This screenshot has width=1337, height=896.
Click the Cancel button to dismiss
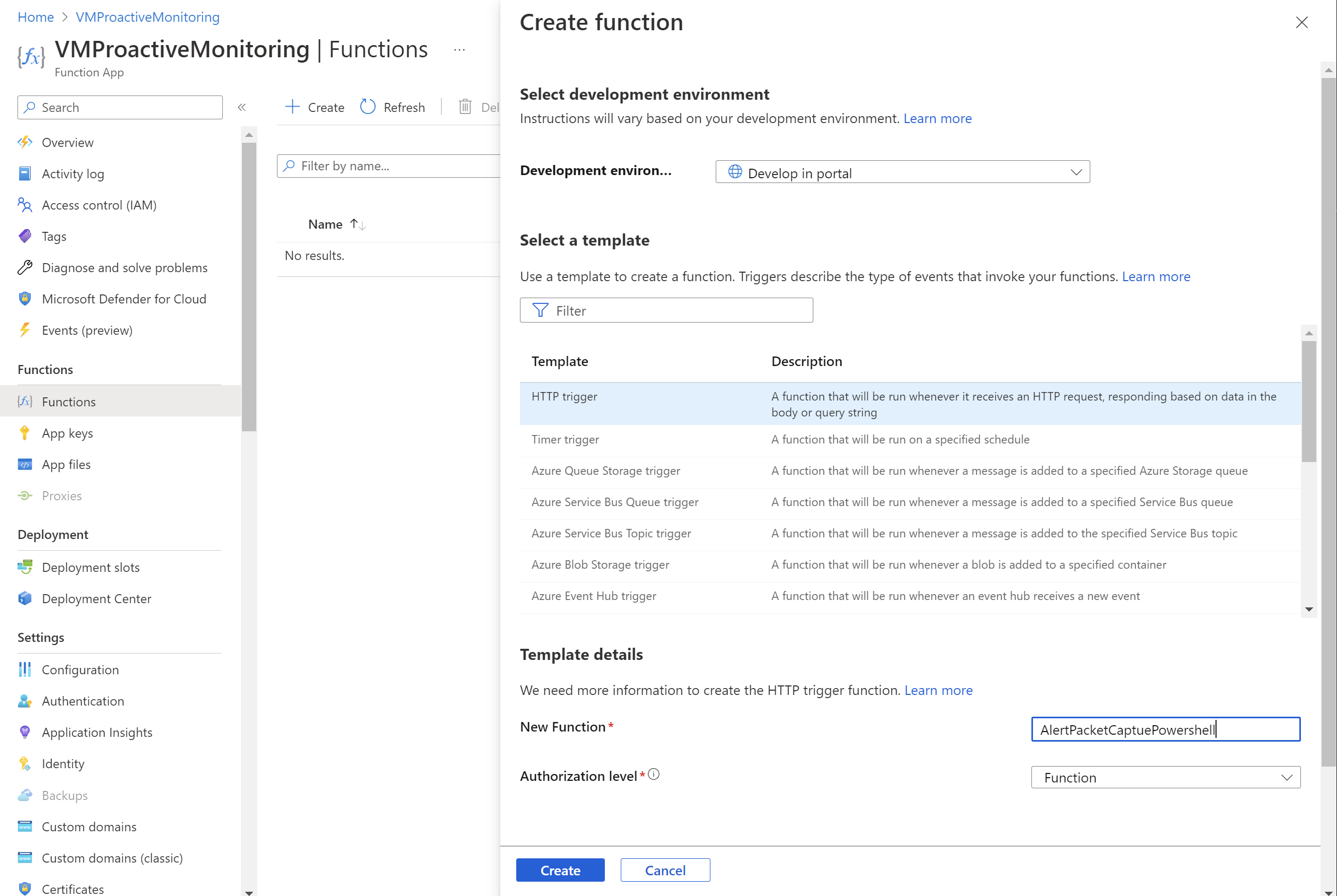tap(665, 870)
